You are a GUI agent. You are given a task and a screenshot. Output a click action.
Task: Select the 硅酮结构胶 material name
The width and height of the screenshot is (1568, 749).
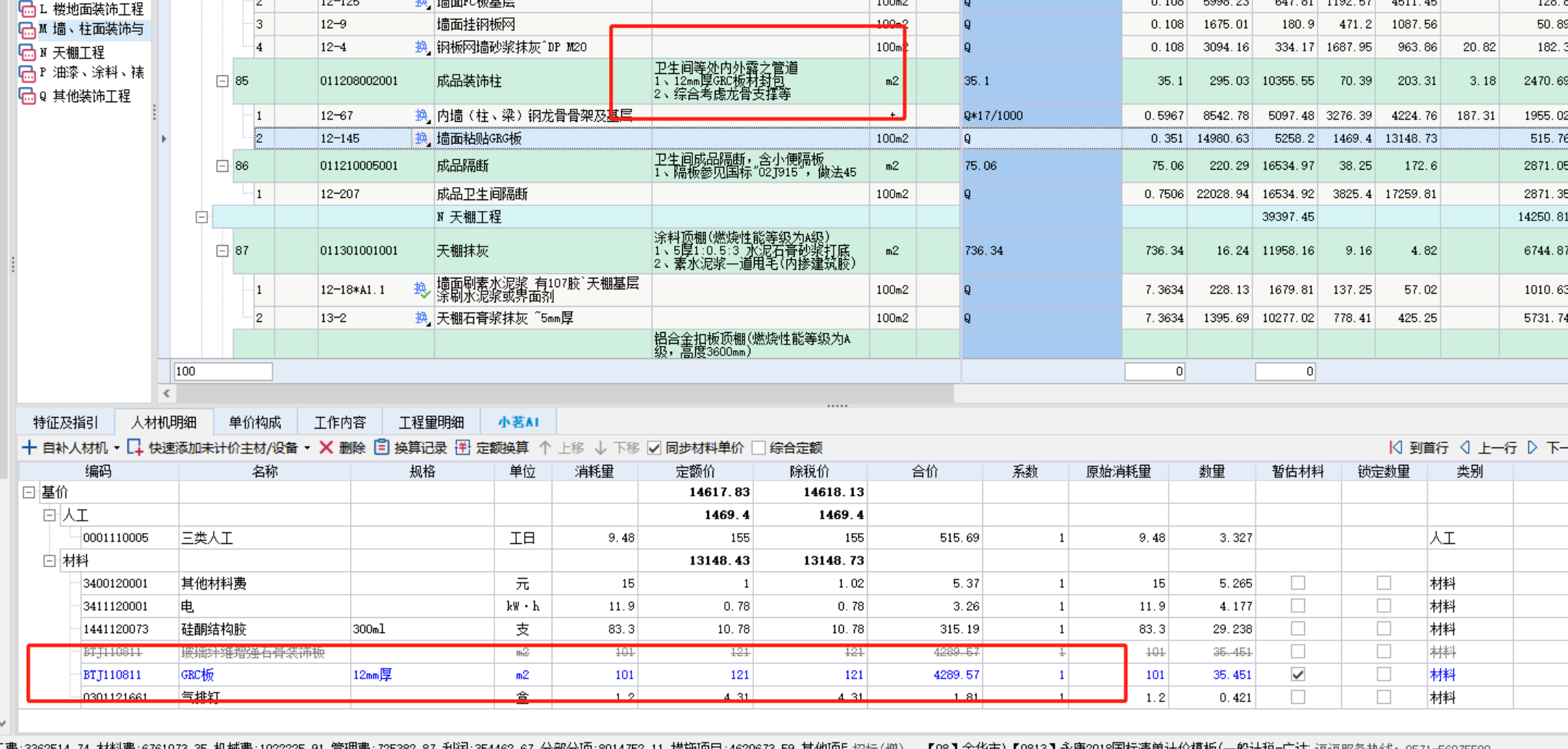pos(214,629)
